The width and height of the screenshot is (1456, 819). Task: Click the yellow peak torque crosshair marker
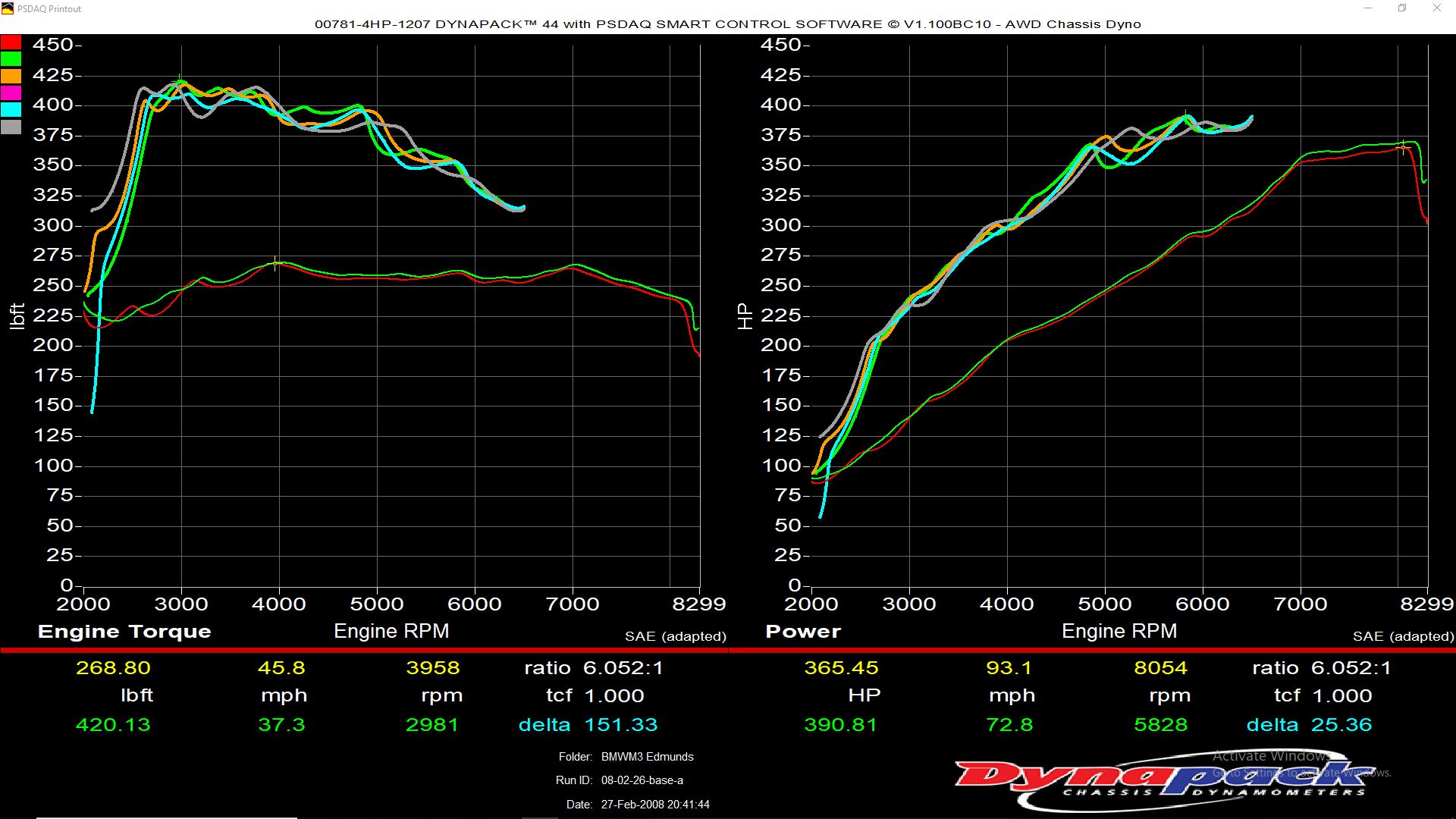275,263
